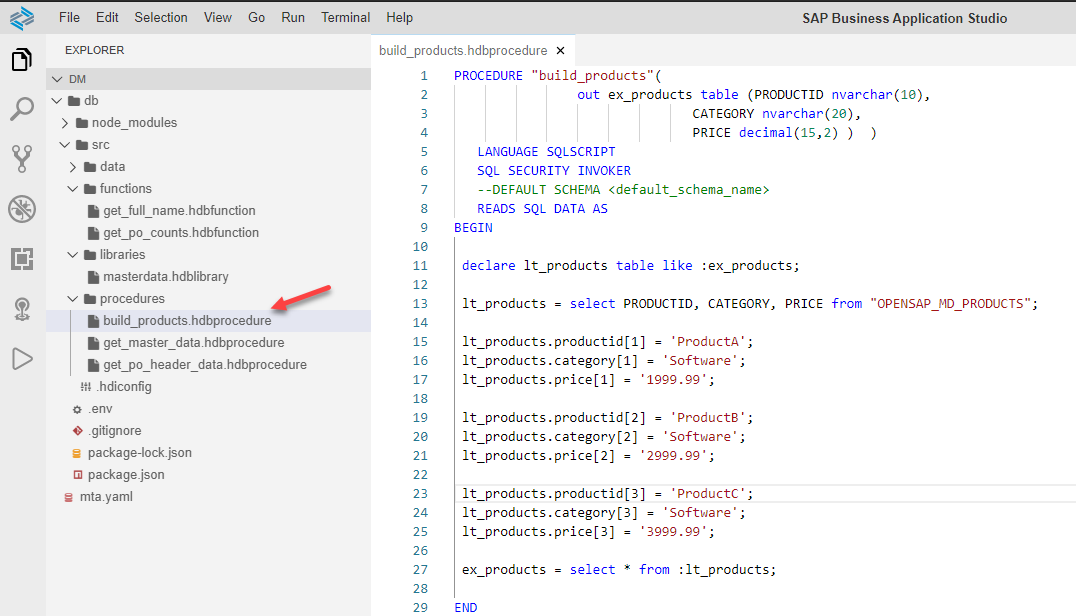The image size is (1076, 616).
Task: Open the View menu
Action: coord(218,18)
